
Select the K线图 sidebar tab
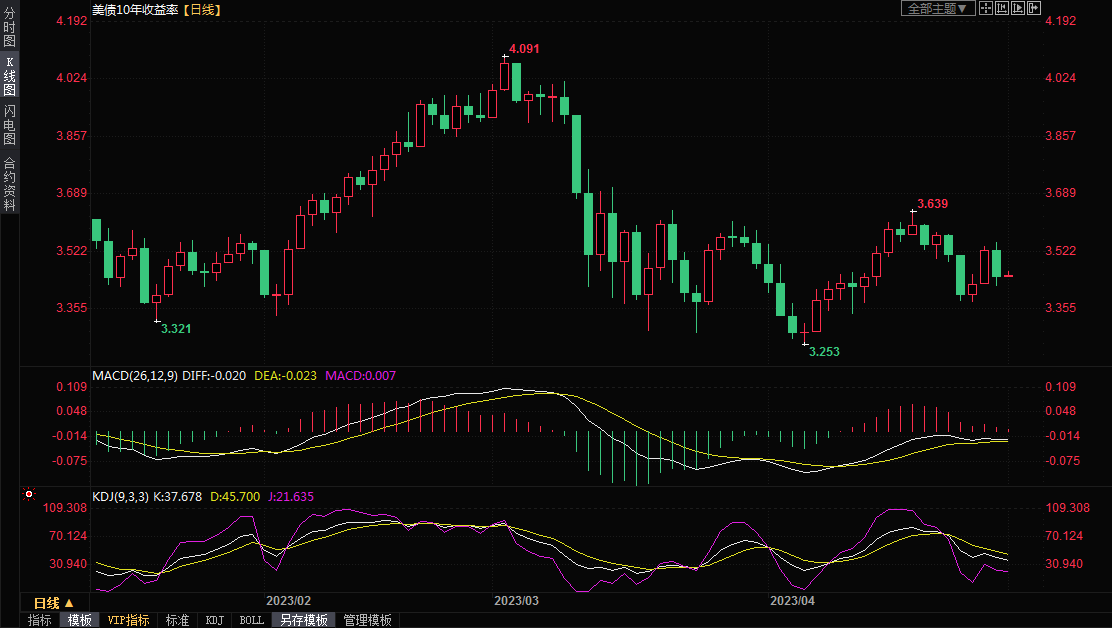pos(9,76)
